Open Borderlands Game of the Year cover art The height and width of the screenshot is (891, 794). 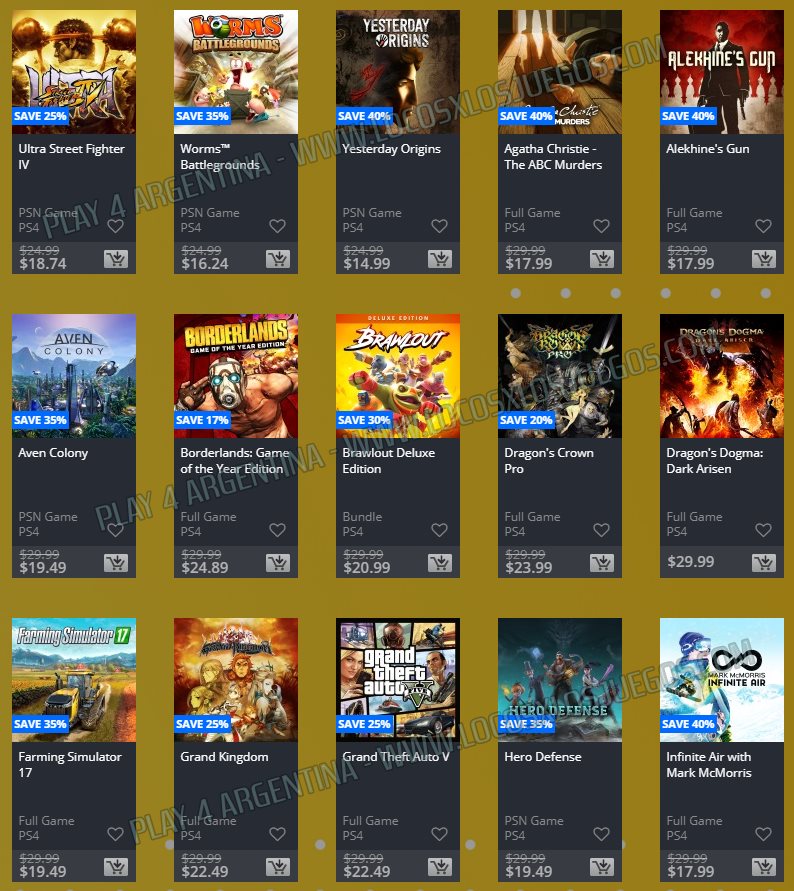236,376
